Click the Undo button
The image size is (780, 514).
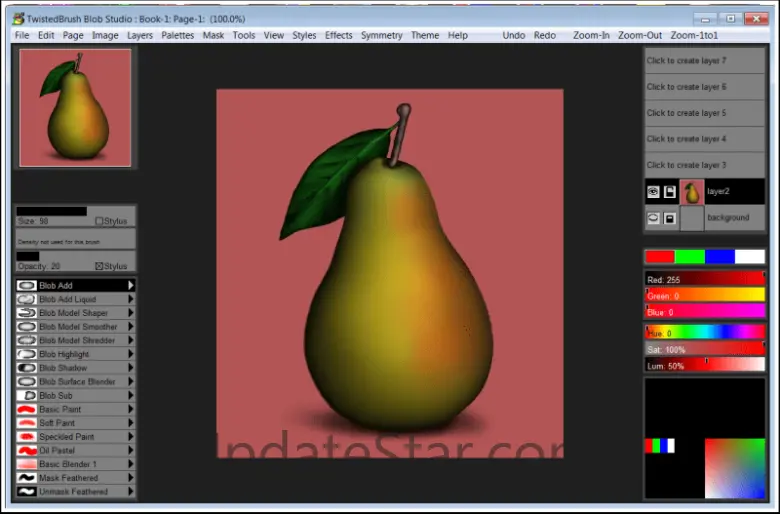coord(513,35)
